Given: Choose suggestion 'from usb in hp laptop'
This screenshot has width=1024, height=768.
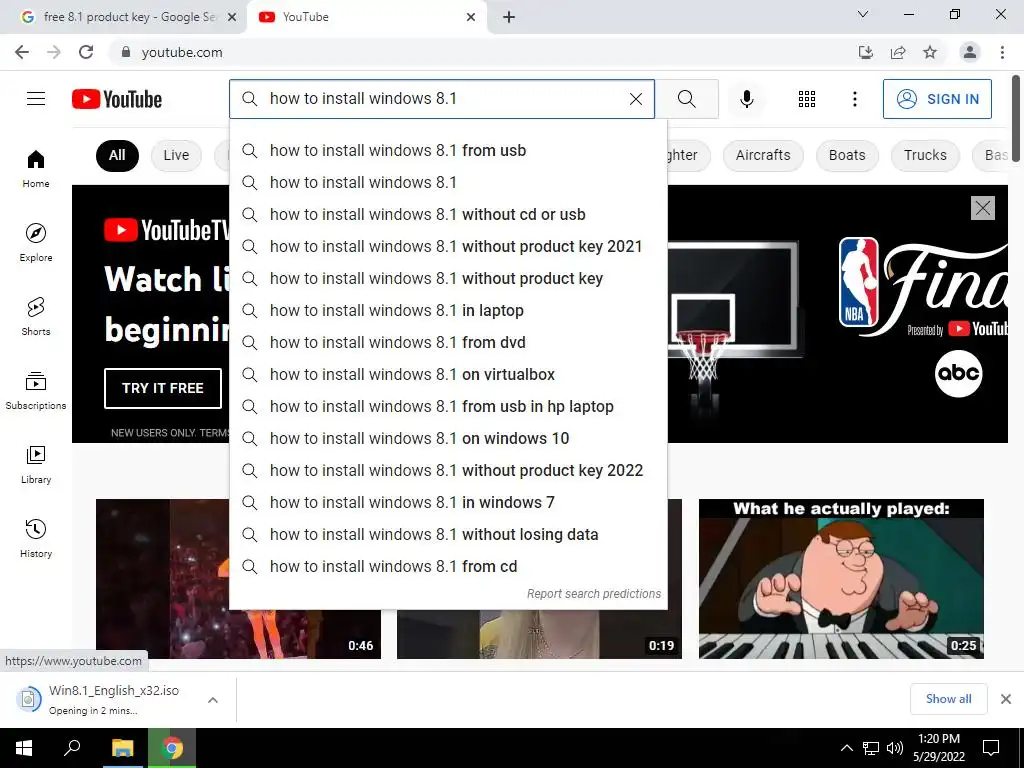Looking at the screenshot, I should pyautogui.click(x=449, y=406).
